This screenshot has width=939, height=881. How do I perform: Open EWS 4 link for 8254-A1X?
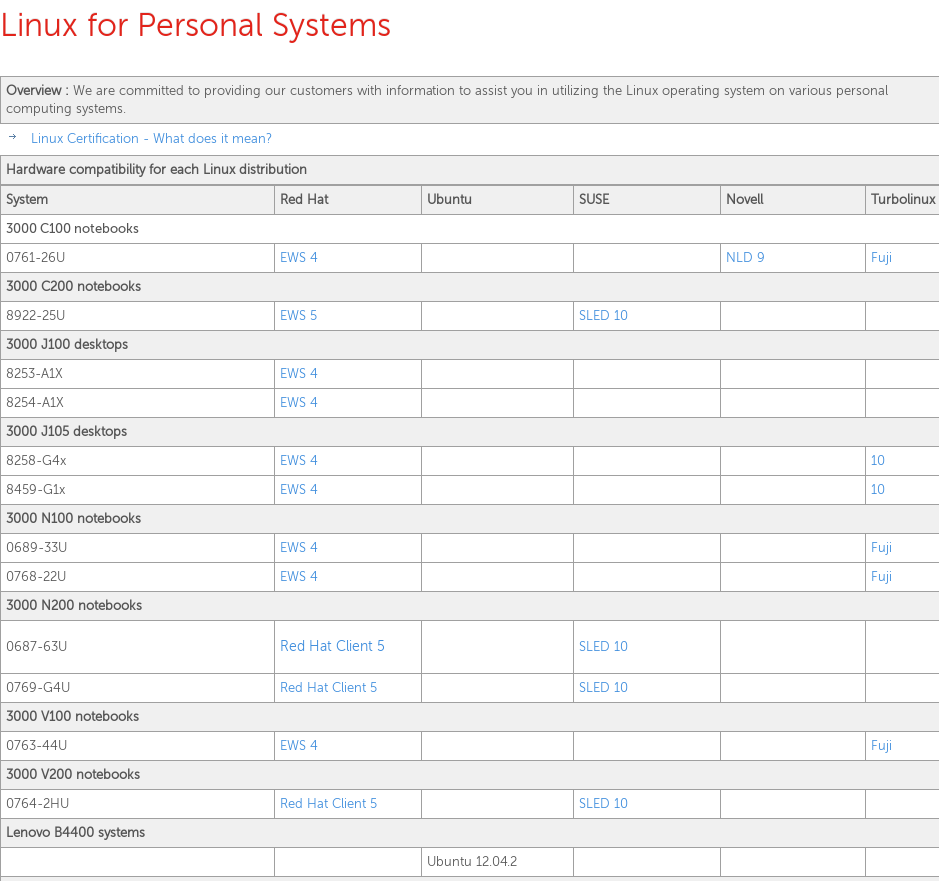[x=298, y=402]
